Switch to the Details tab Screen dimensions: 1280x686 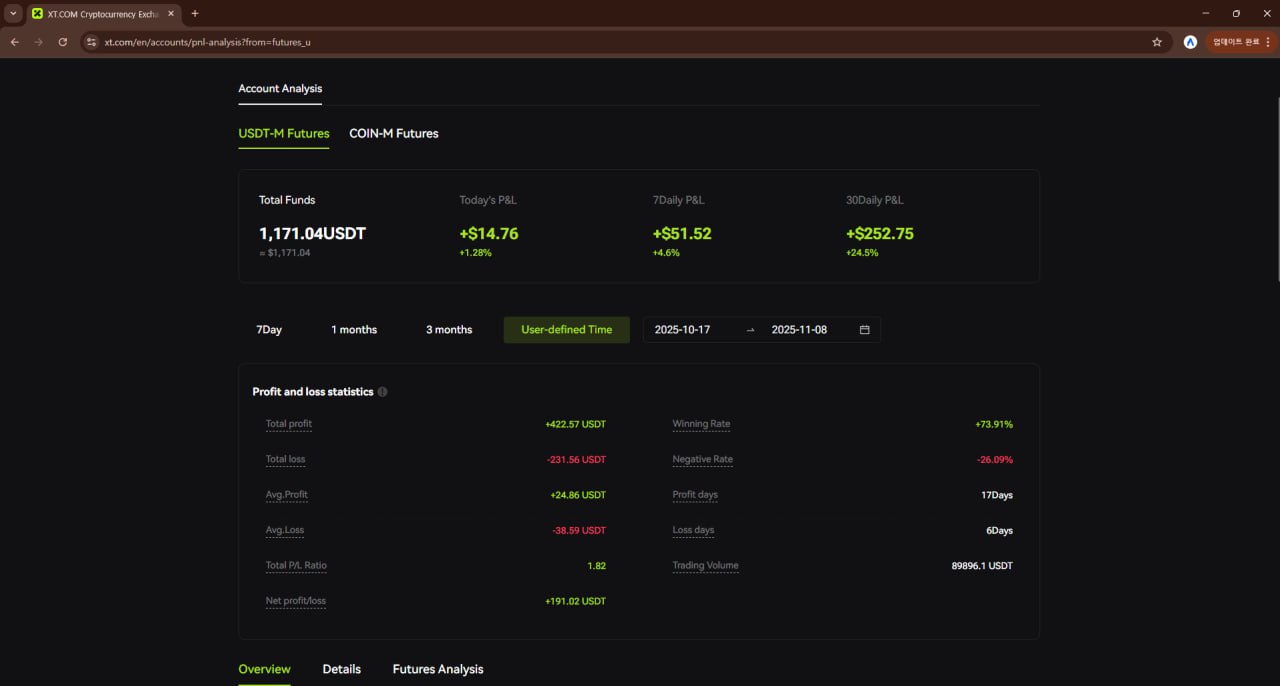[x=342, y=669]
